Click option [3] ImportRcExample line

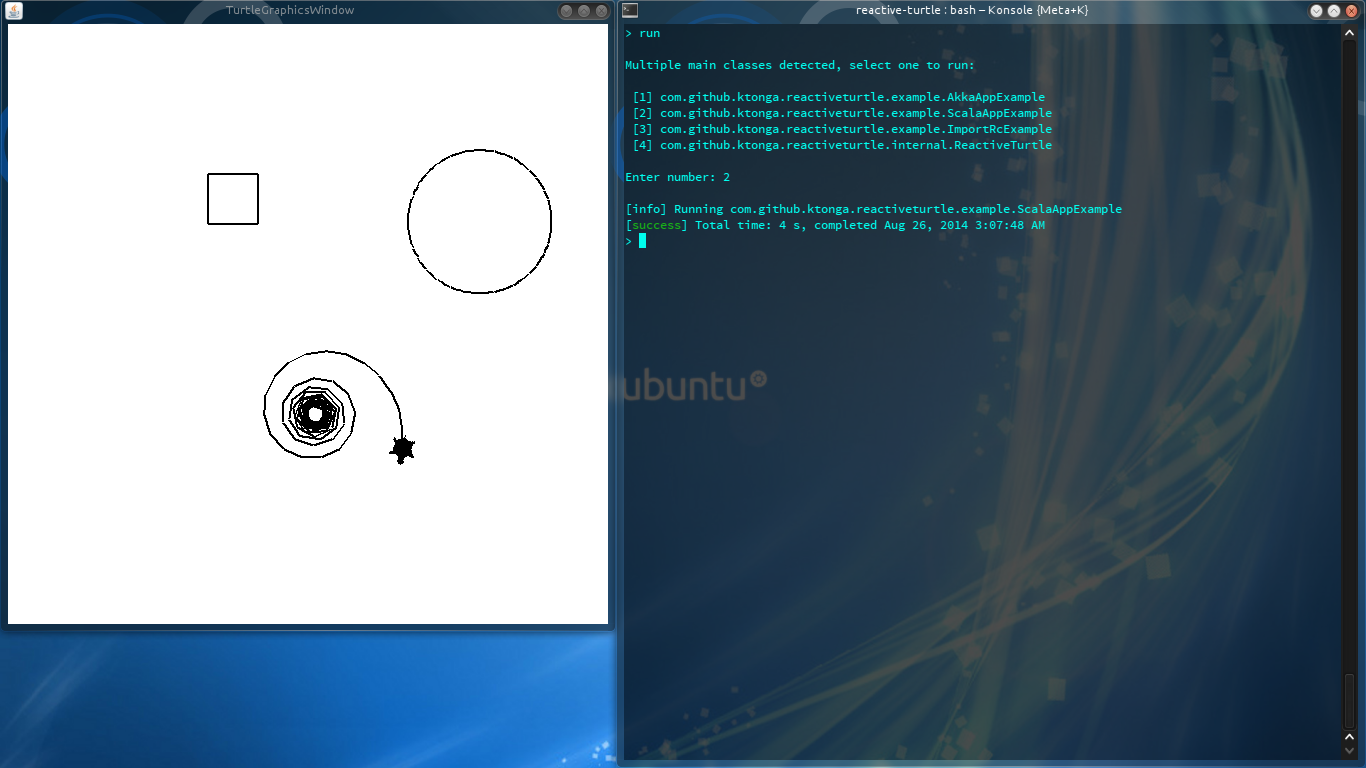[x=842, y=129]
